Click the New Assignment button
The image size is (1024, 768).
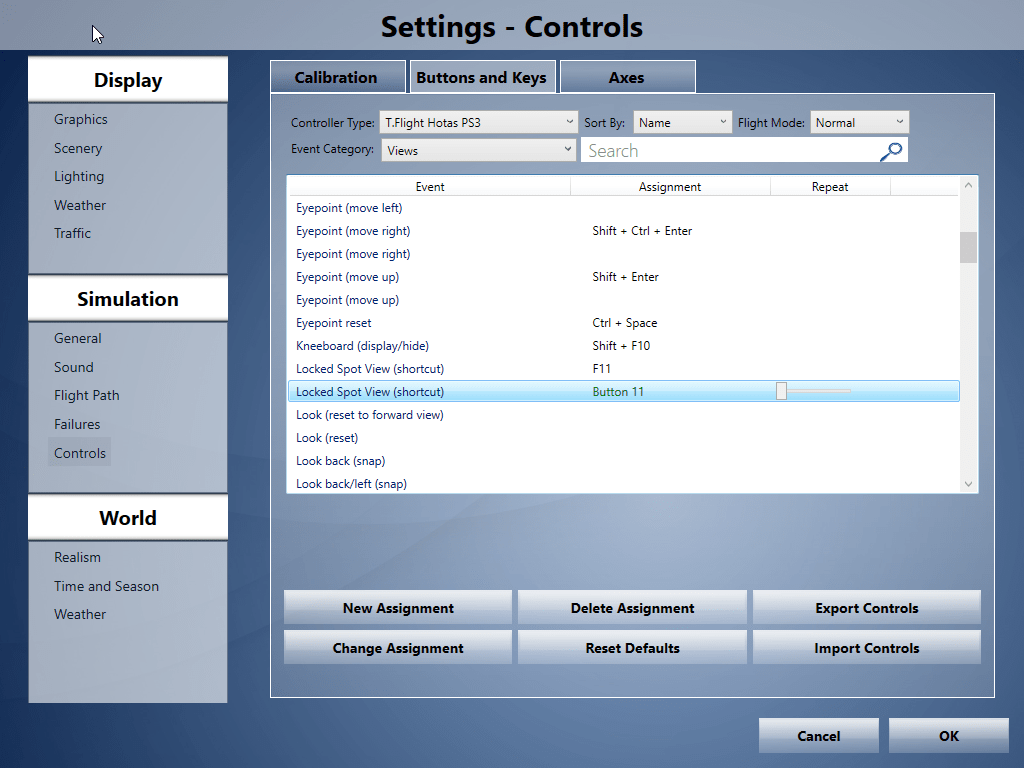pos(398,608)
